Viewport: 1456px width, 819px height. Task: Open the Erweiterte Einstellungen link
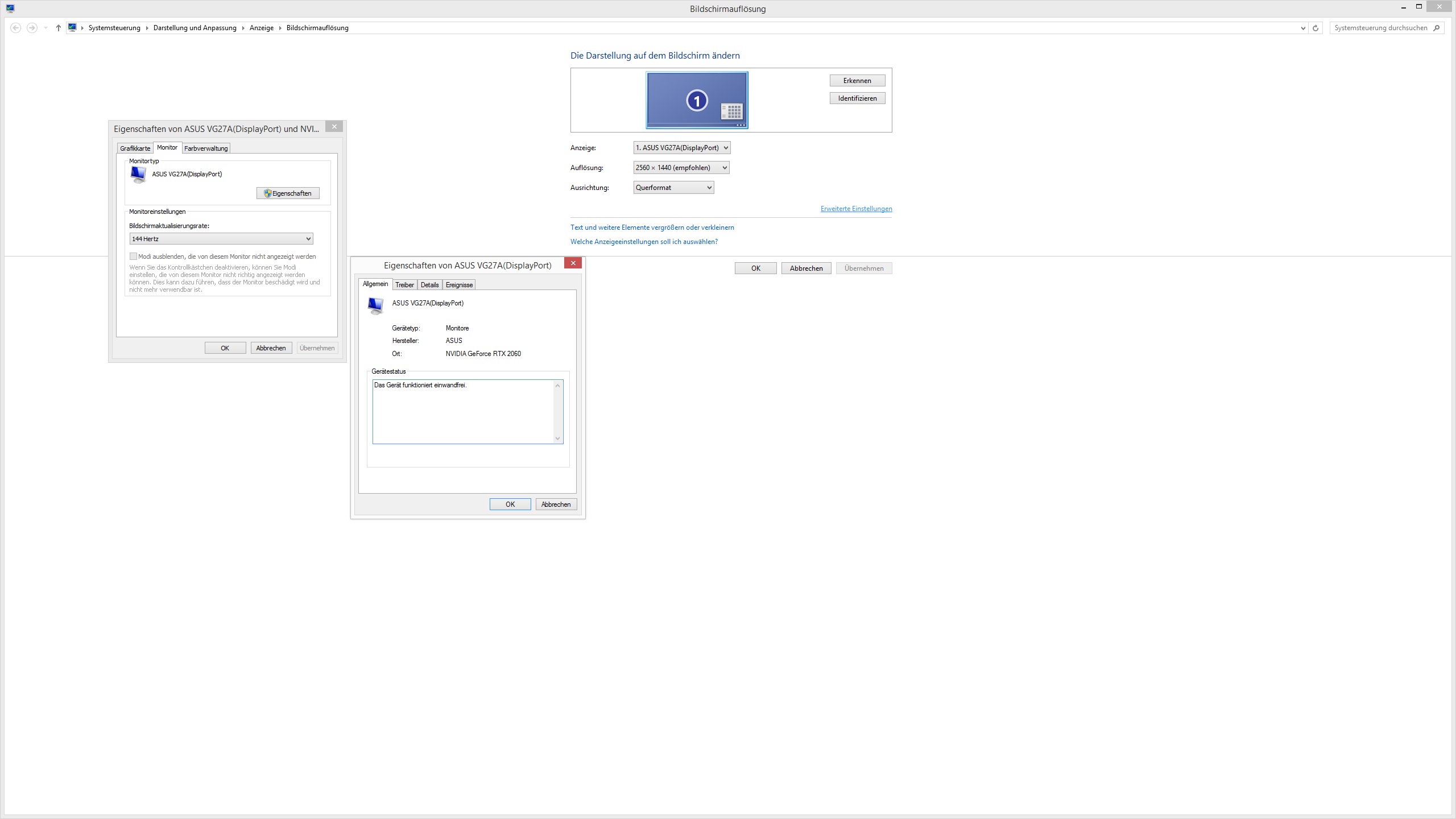(856, 209)
